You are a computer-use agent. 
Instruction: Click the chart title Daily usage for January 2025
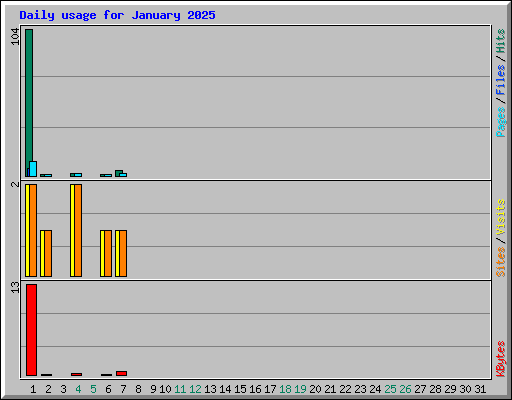pyautogui.click(x=117, y=15)
